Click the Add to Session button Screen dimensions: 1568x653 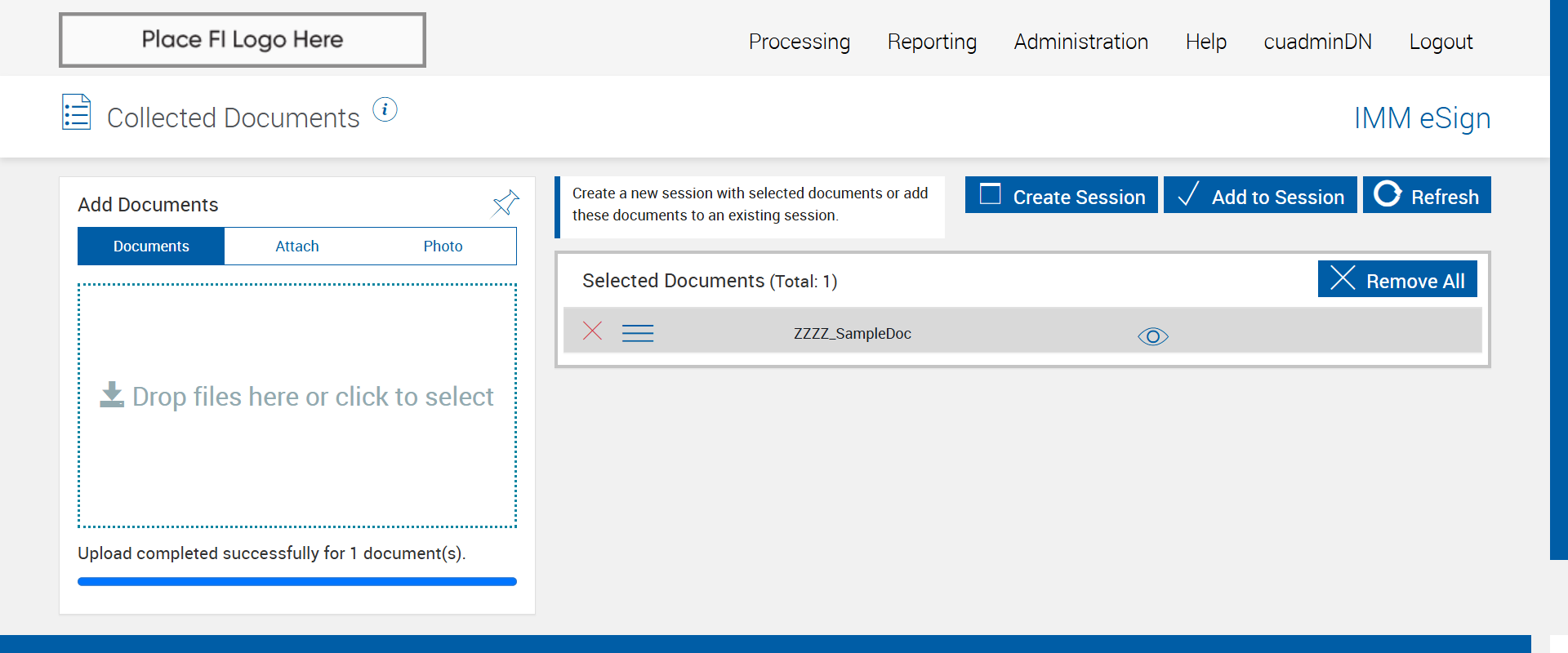click(1259, 196)
